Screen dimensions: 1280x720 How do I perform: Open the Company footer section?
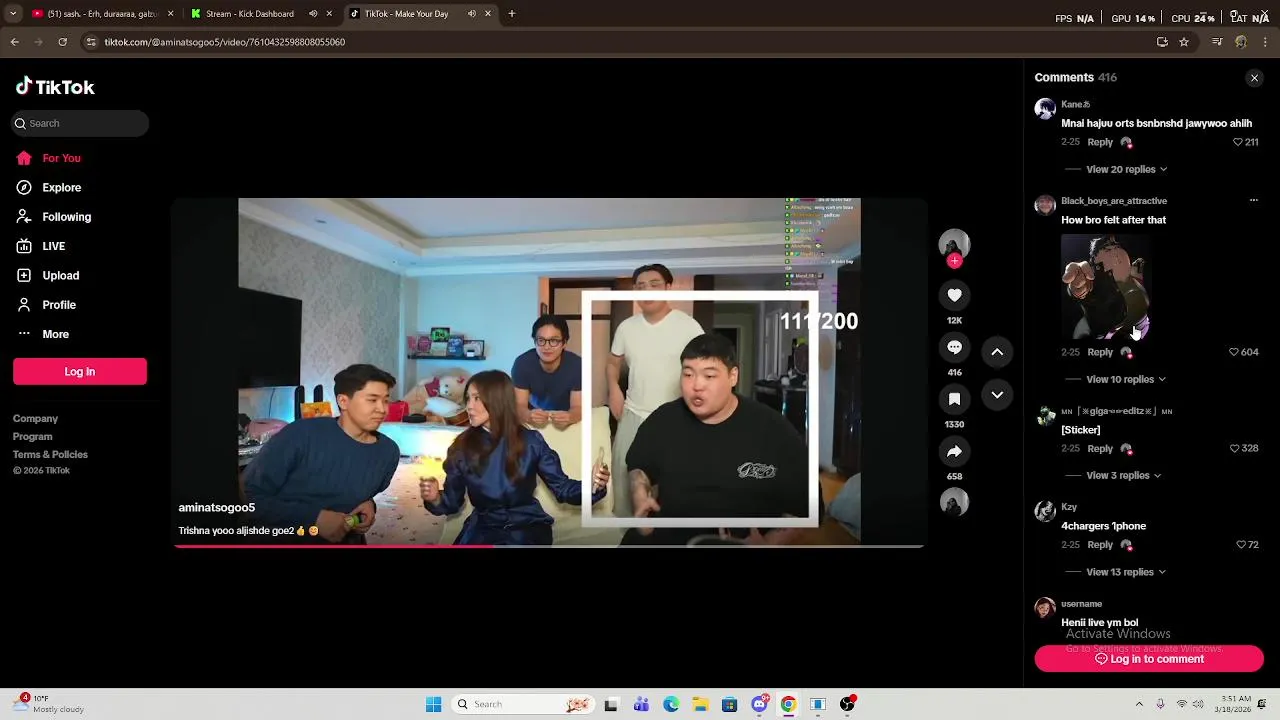pyautogui.click(x=35, y=419)
